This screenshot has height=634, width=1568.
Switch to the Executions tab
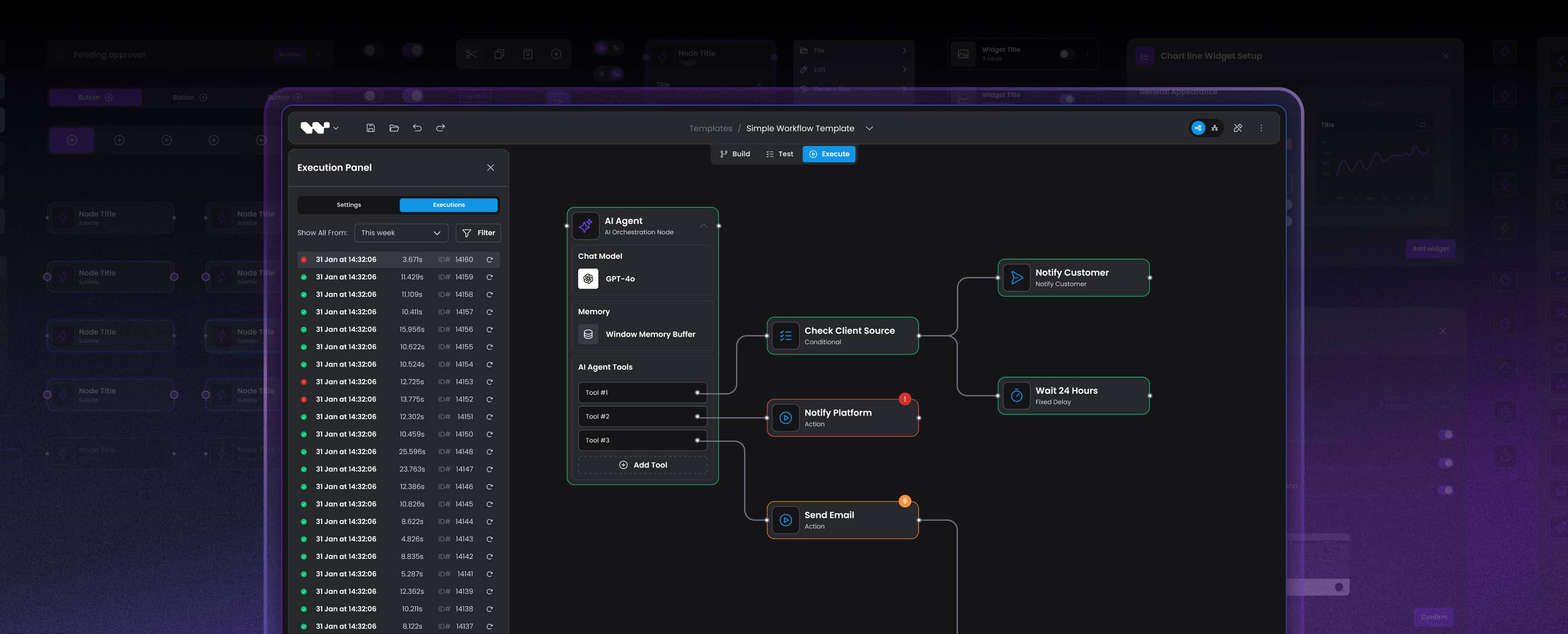tap(449, 205)
